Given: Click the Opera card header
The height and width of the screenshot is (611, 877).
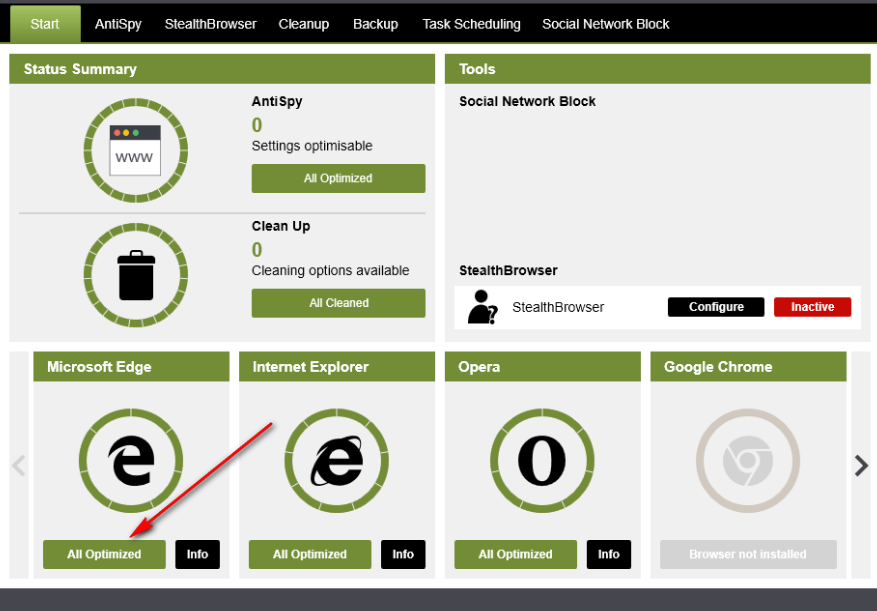Looking at the screenshot, I should coord(543,366).
